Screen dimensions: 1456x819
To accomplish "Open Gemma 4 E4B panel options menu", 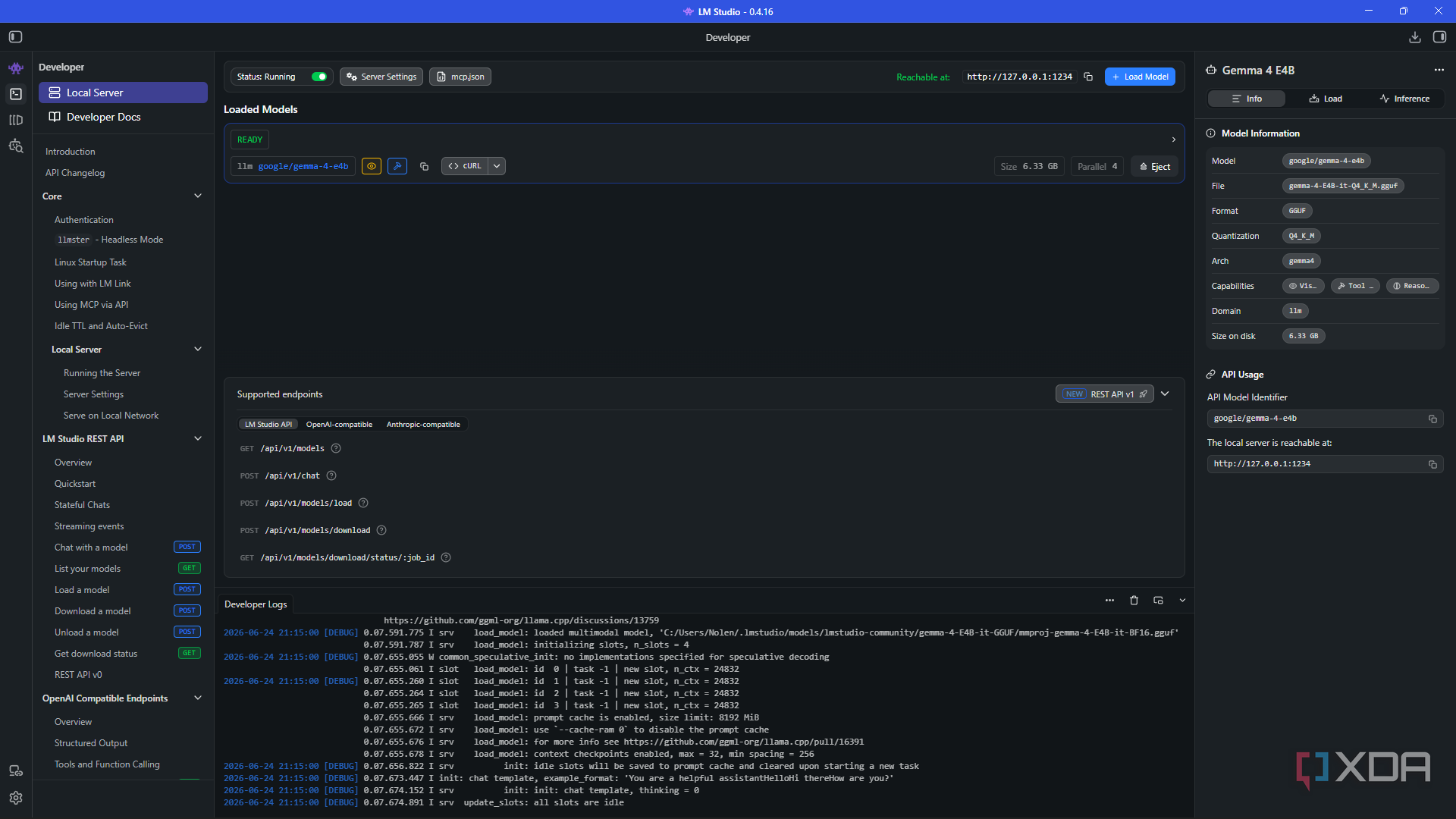I will pyautogui.click(x=1439, y=70).
